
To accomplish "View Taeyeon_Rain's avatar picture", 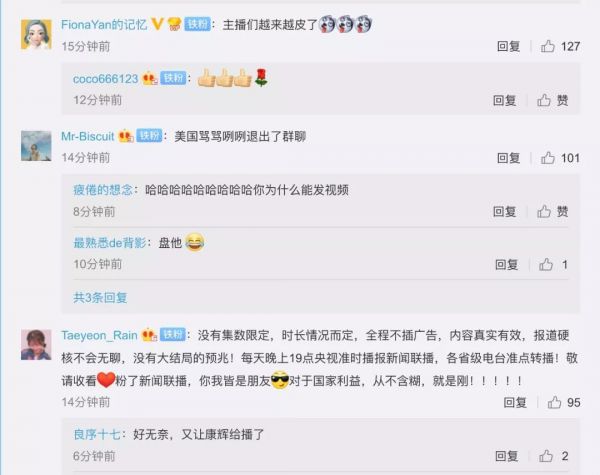I will (36, 344).
